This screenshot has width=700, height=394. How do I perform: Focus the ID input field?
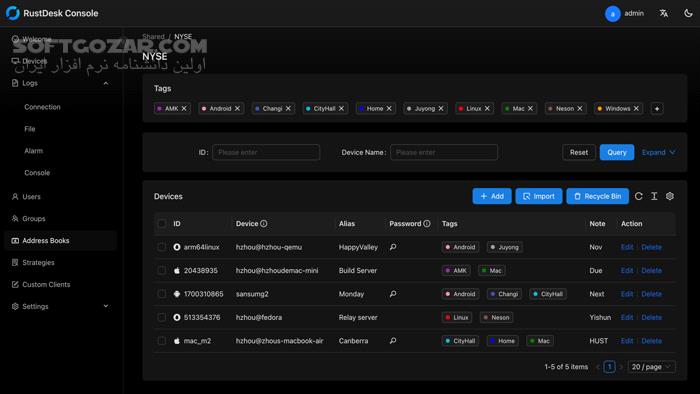[x=266, y=152]
